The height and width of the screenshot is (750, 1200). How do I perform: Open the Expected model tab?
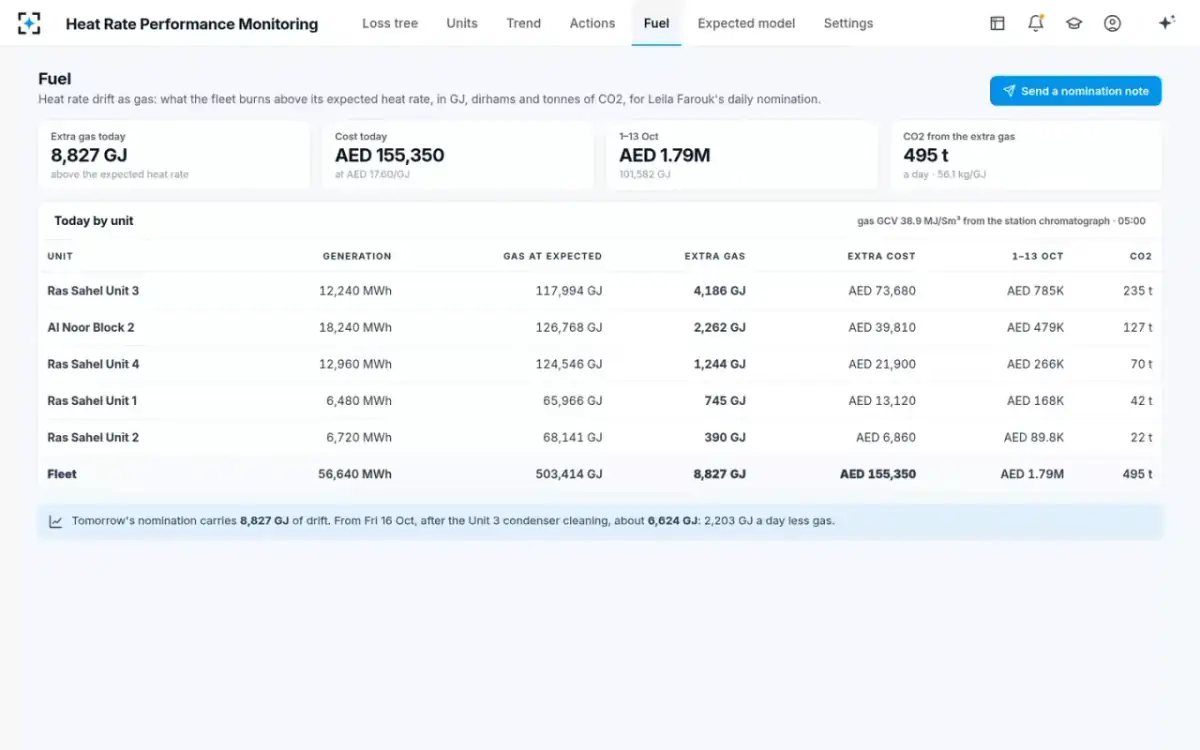(746, 23)
